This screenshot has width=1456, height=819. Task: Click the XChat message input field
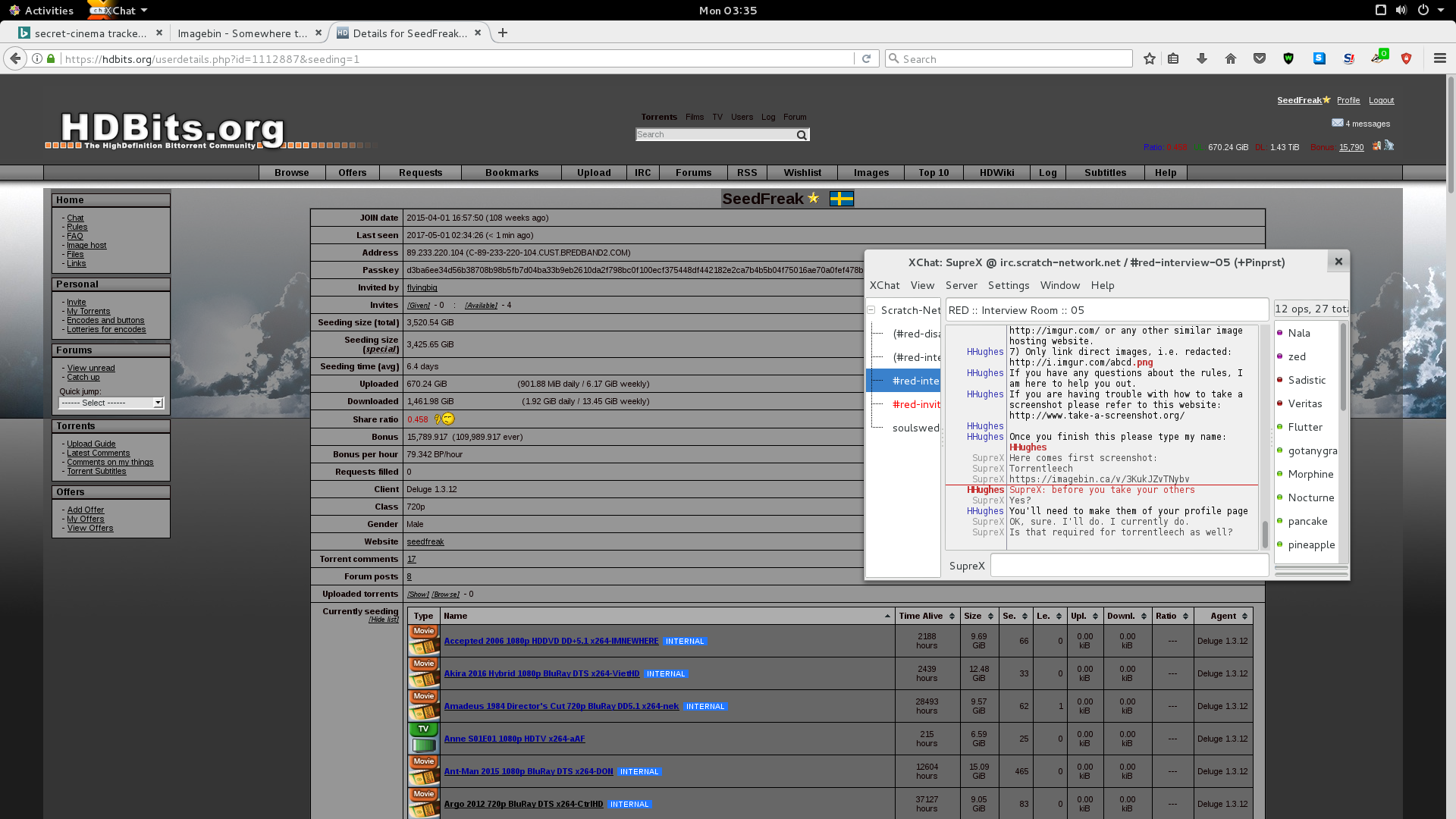click(1129, 566)
